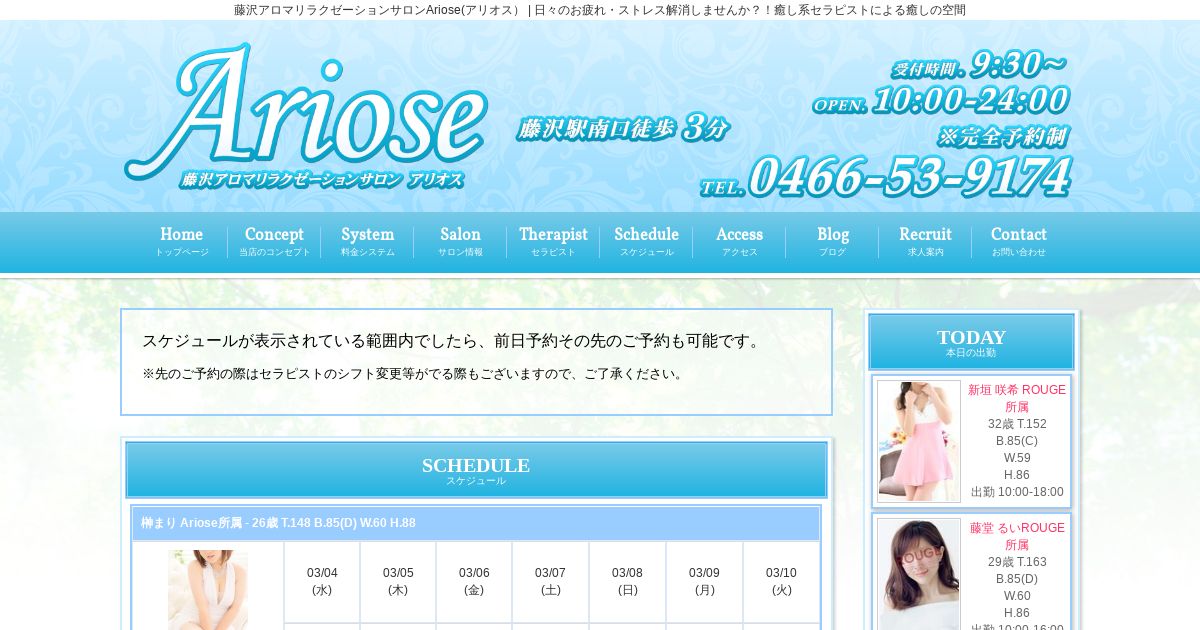Screen dimensions: 1200x630
Task: Click the page title text at top
Action: [600, 10]
